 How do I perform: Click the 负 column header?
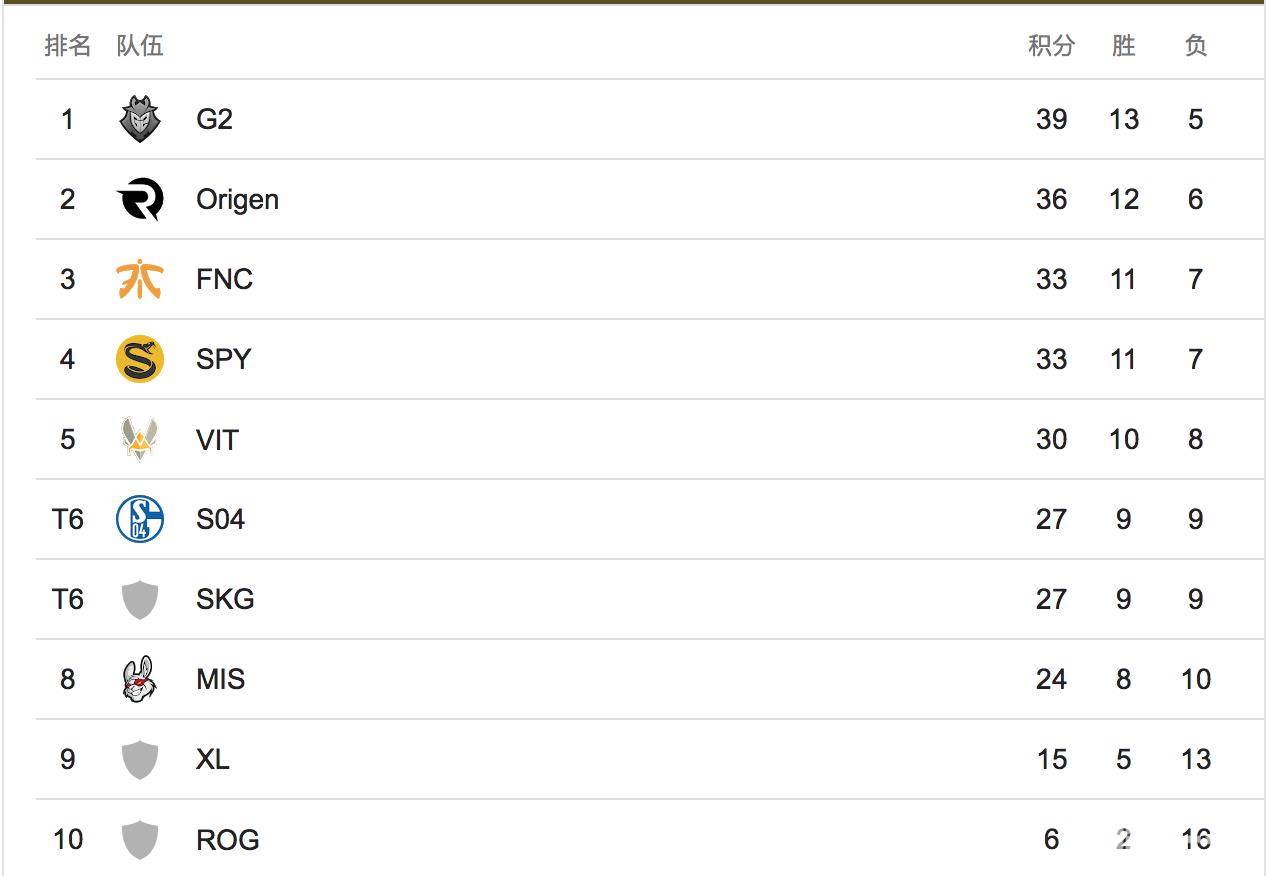(x=1195, y=45)
